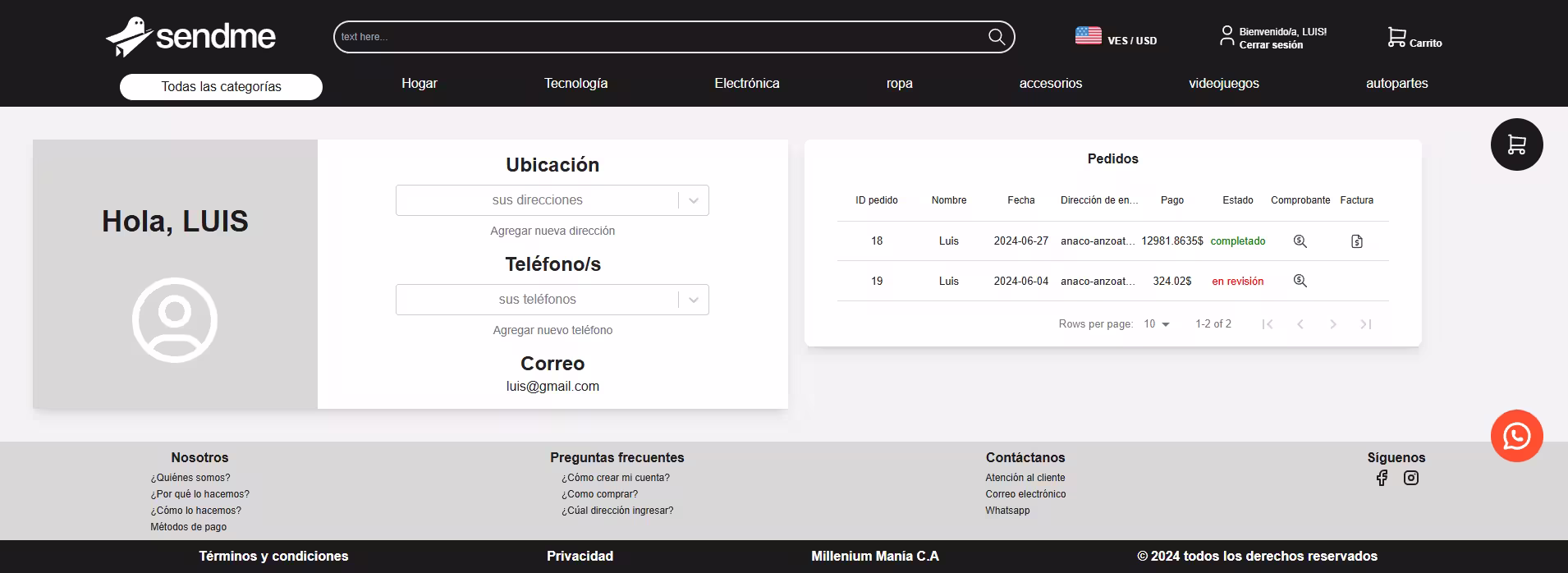
Task: Open the Carrito cart icon in header
Action: (x=1396, y=37)
